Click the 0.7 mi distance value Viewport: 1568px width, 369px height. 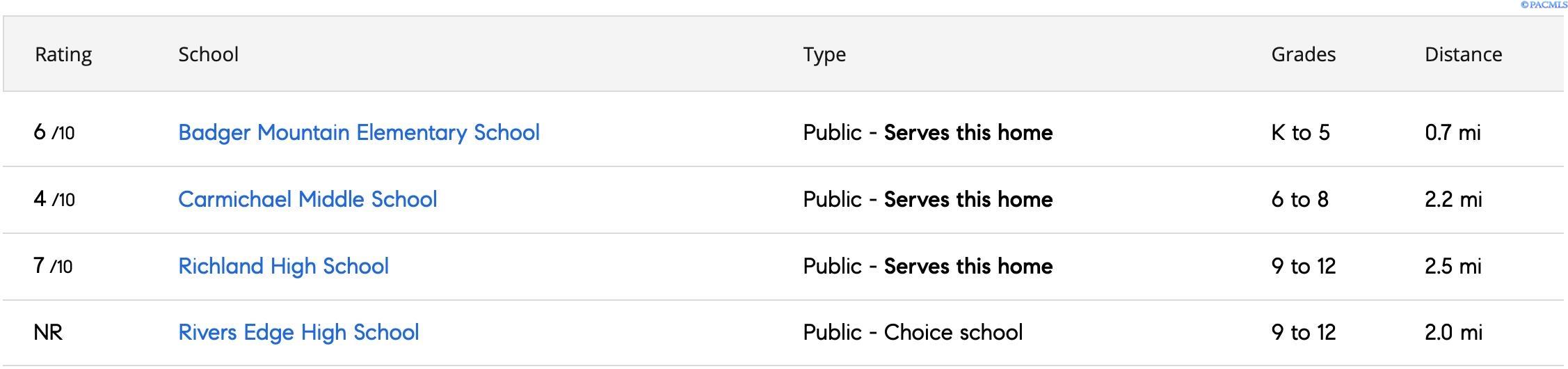tap(1453, 132)
